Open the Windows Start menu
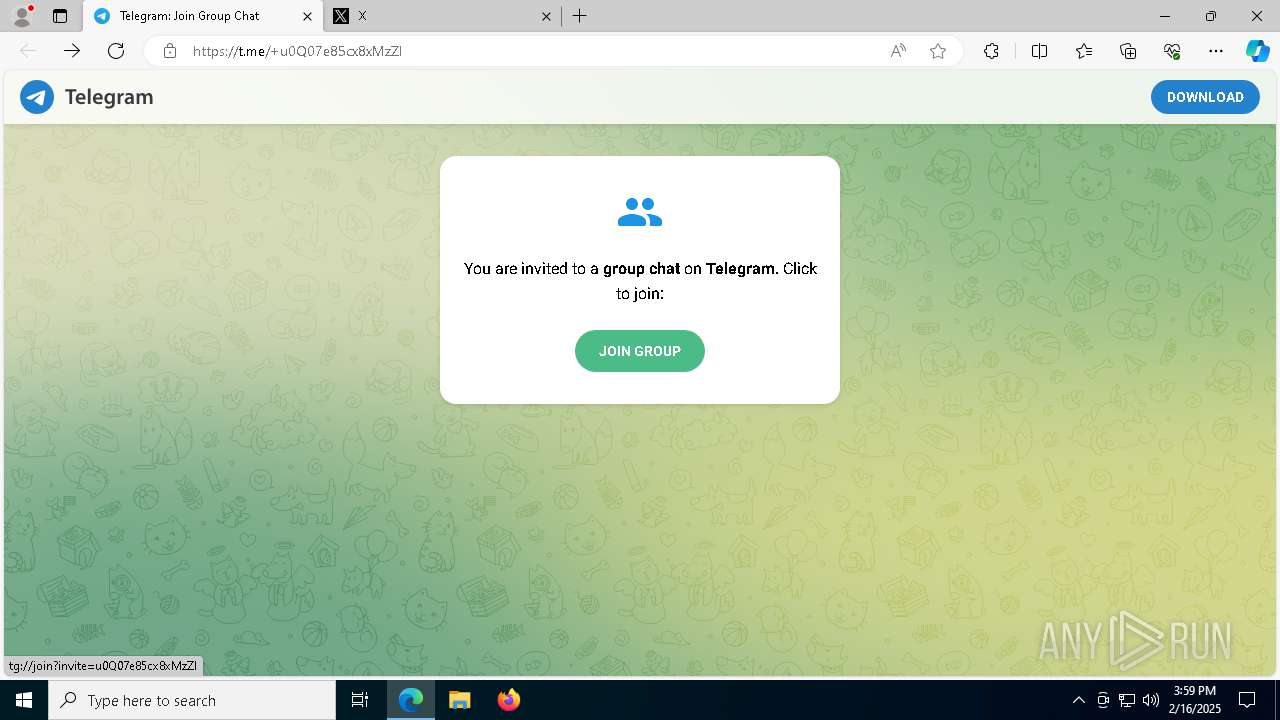This screenshot has width=1280, height=720. click(x=24, y=700)
